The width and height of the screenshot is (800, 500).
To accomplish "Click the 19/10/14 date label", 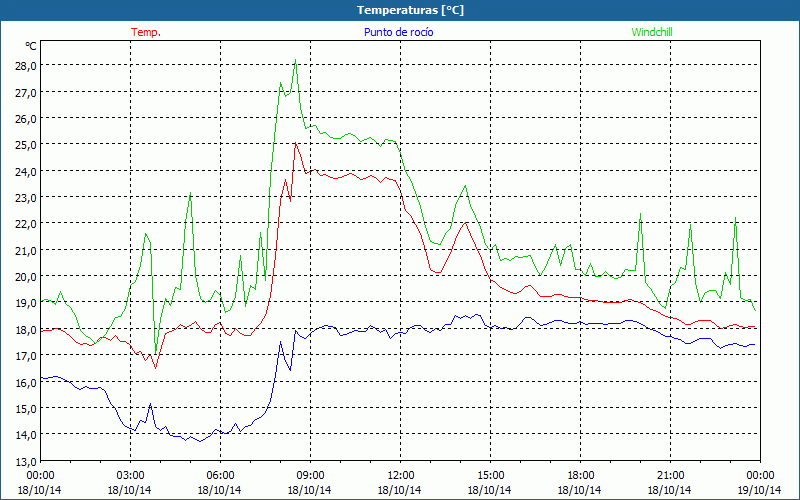I will click(760, 490).
